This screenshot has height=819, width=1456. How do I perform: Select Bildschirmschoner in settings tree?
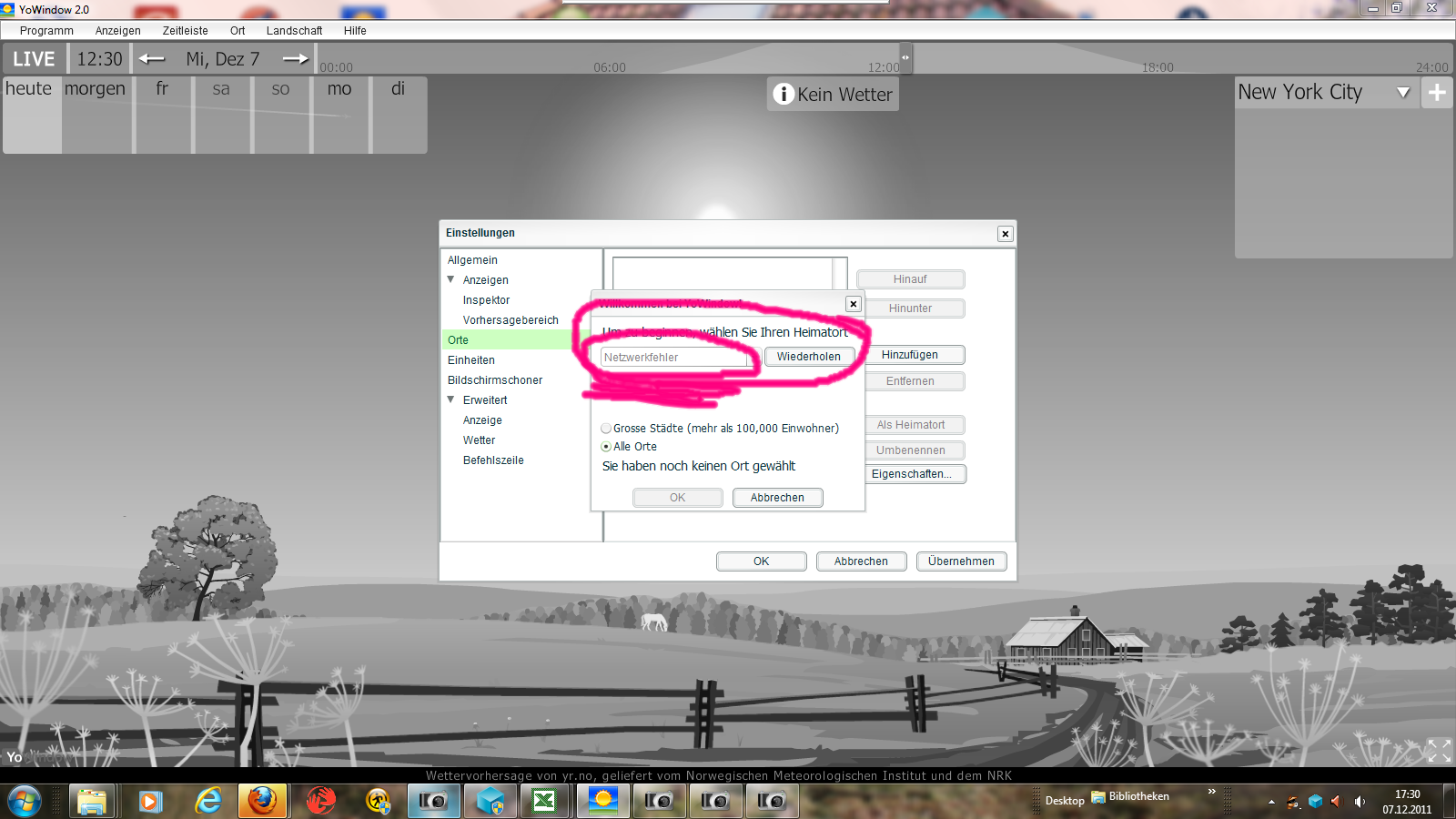pos(495,380)
